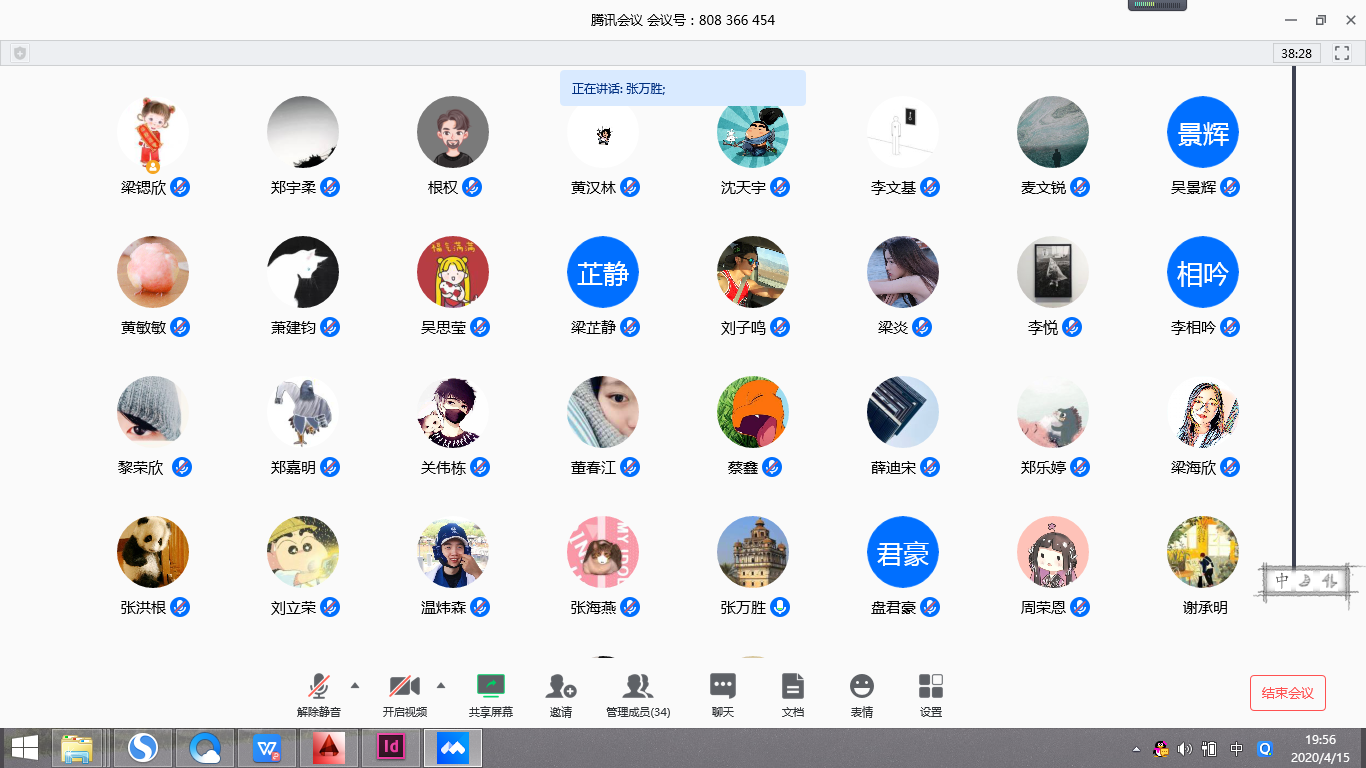Viewport: 1366px width, 768px height.
Task: Unmute your microphone
Action: 319,695
